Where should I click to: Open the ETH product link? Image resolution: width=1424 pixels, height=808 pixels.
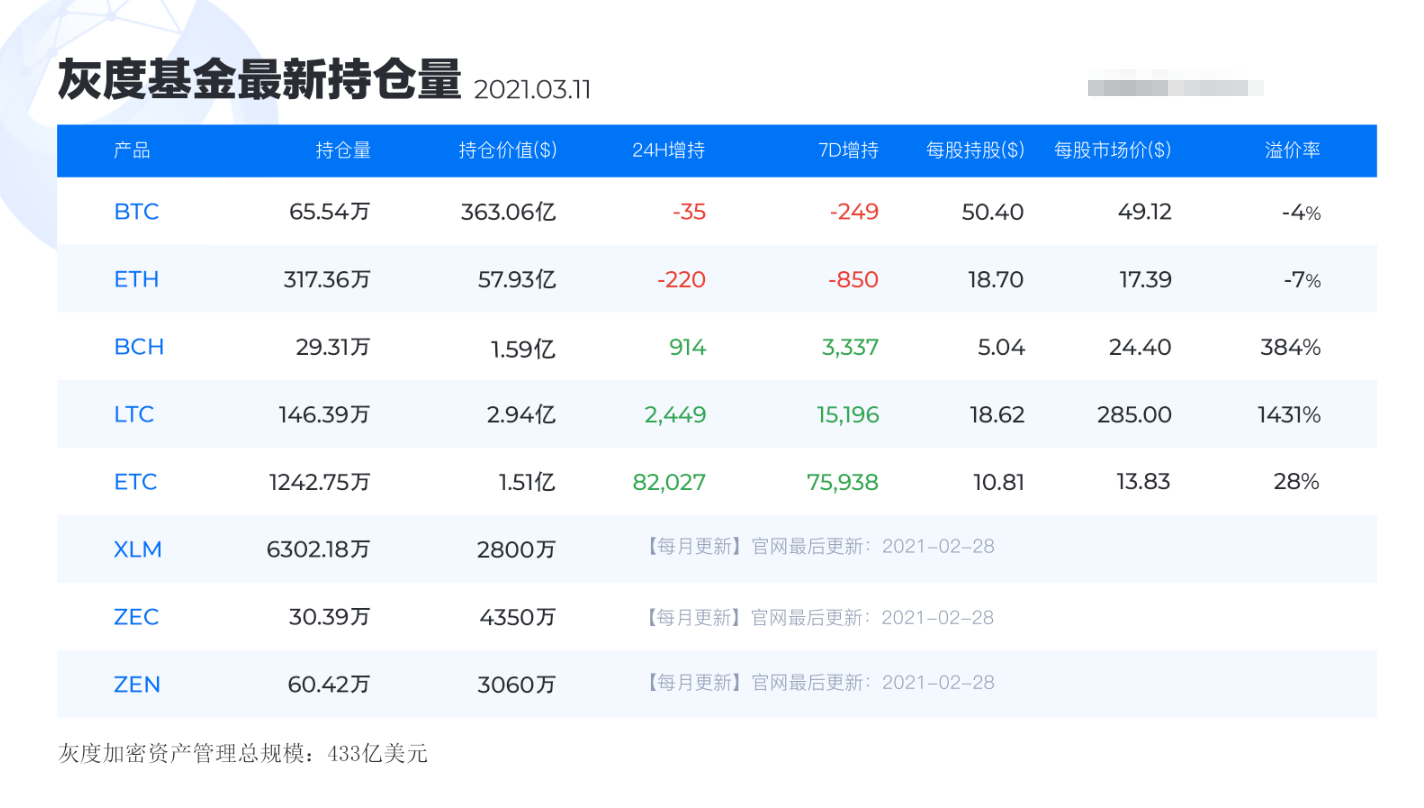[x=136, y=279]
